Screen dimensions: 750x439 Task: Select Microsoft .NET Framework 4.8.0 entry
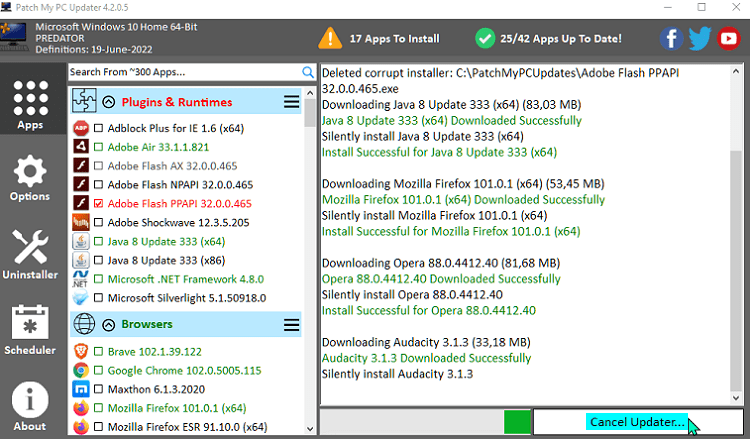(x=186, y=279)
